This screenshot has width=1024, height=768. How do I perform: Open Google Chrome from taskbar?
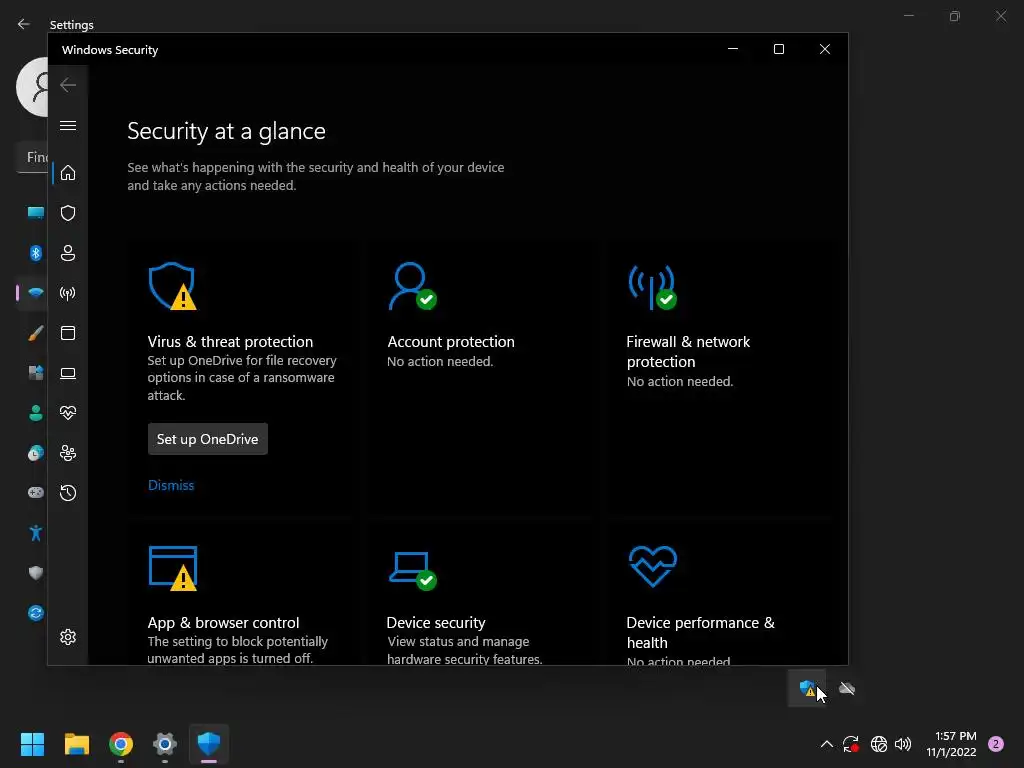pyautogui.click(x=121, y=744)
